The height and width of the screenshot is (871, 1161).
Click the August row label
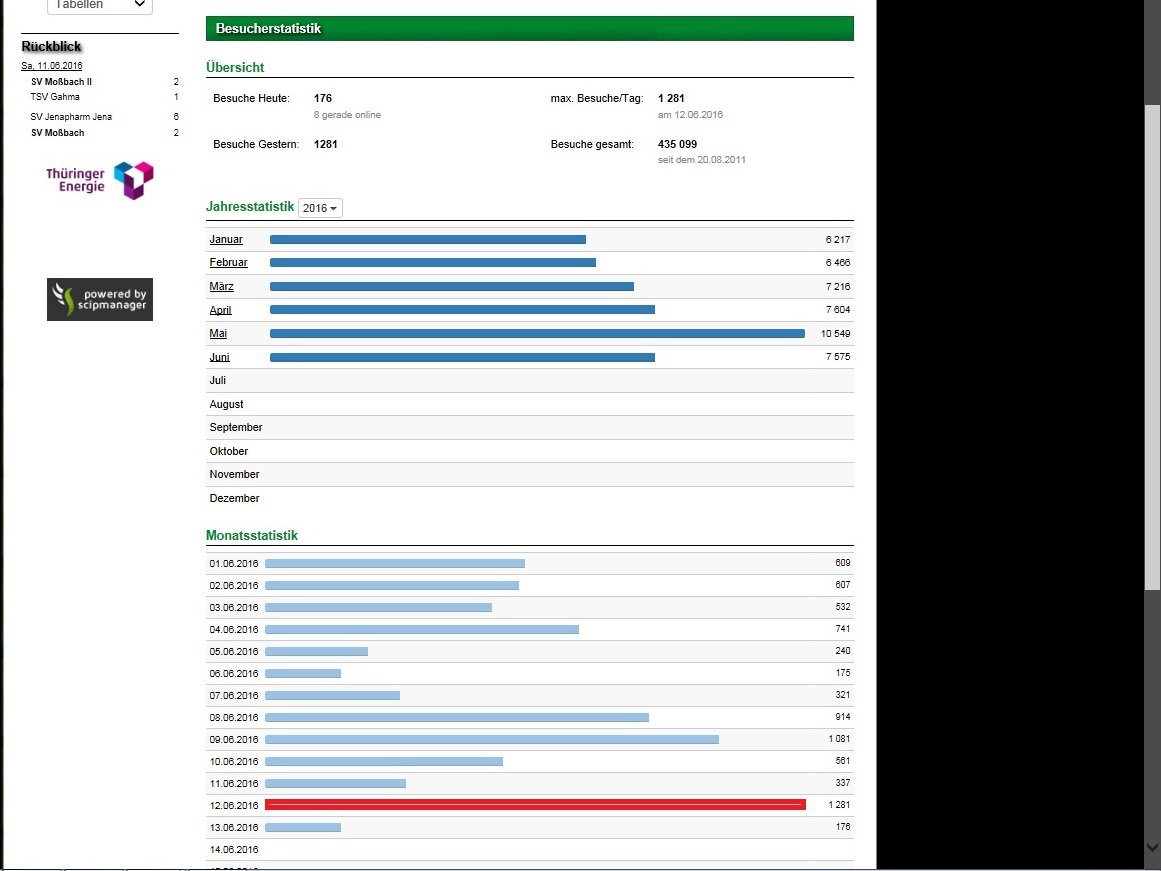(227, 404)
